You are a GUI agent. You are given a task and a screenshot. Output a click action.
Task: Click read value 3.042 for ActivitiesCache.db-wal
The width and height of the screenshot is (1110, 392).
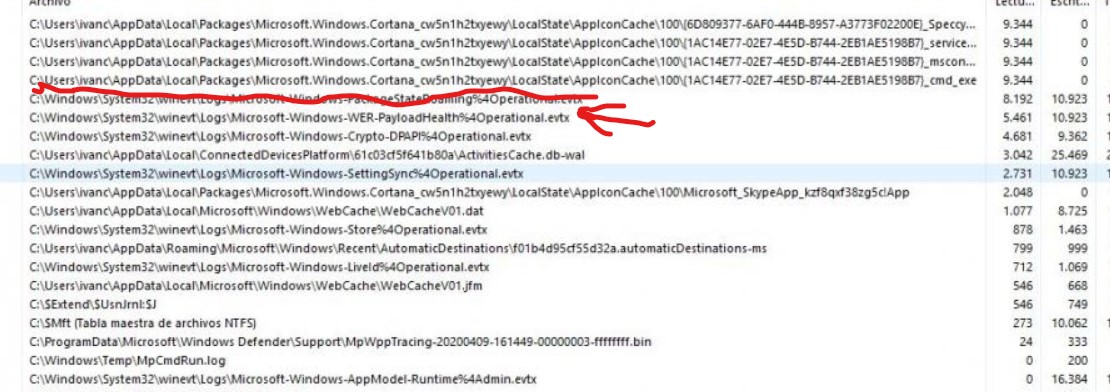click(x=1017, y=154)
